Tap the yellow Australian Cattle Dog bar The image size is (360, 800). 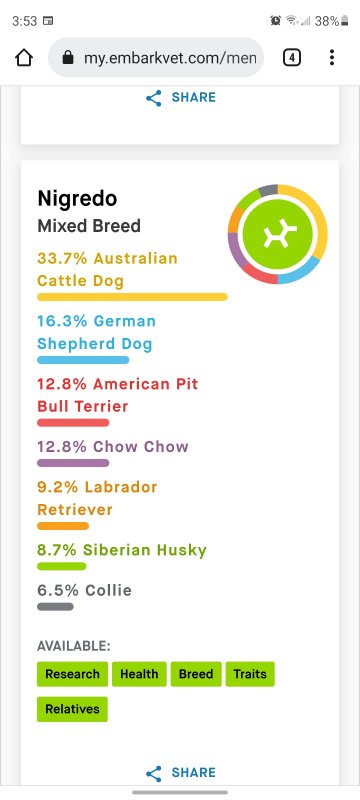[132, 297]
